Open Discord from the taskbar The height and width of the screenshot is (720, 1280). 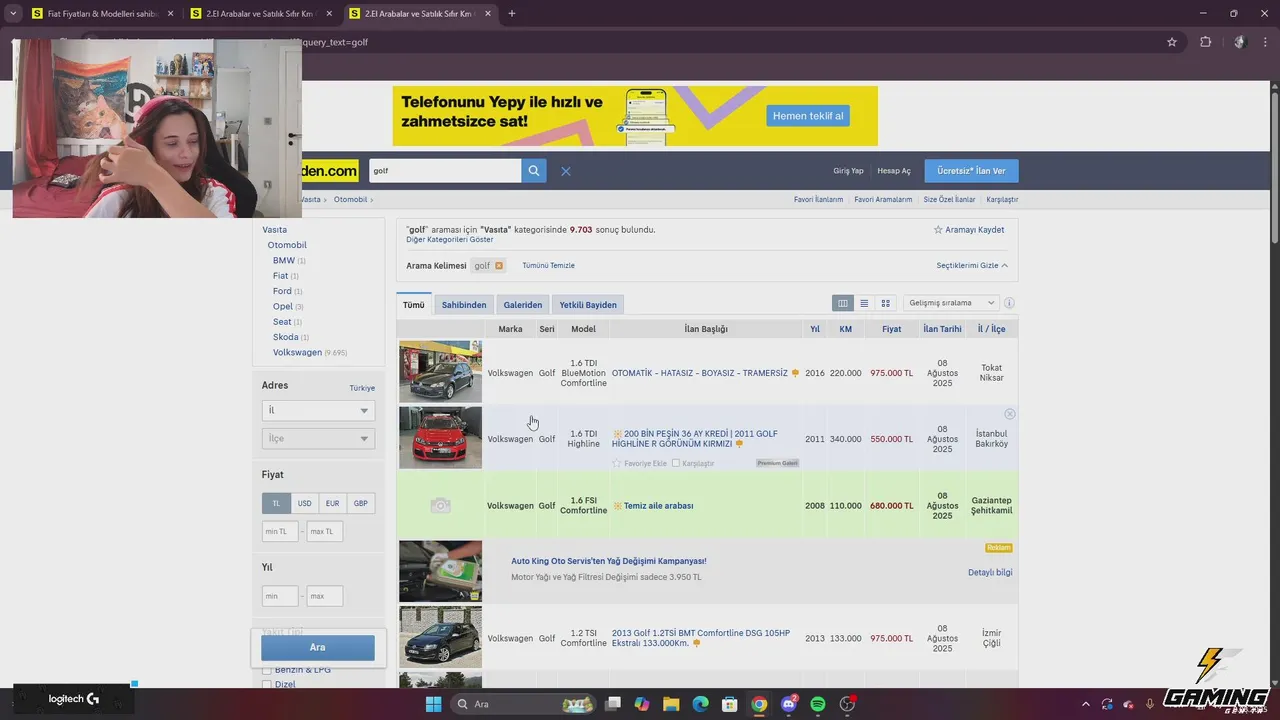tap(789, 704)
